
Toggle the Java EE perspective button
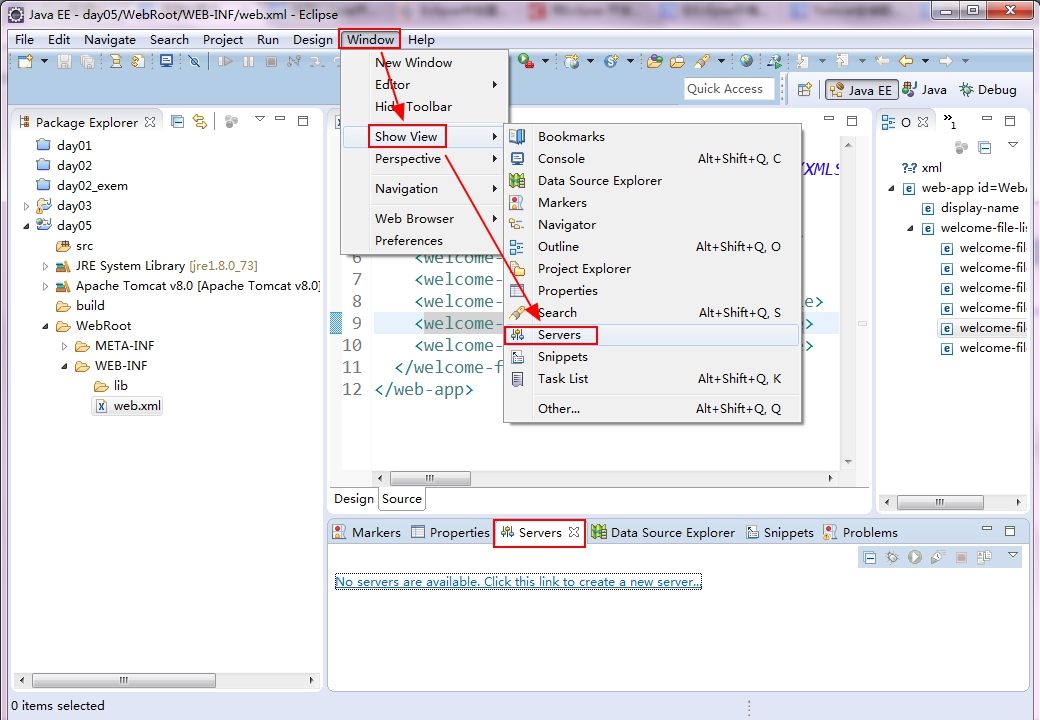[x=861, y=90]
